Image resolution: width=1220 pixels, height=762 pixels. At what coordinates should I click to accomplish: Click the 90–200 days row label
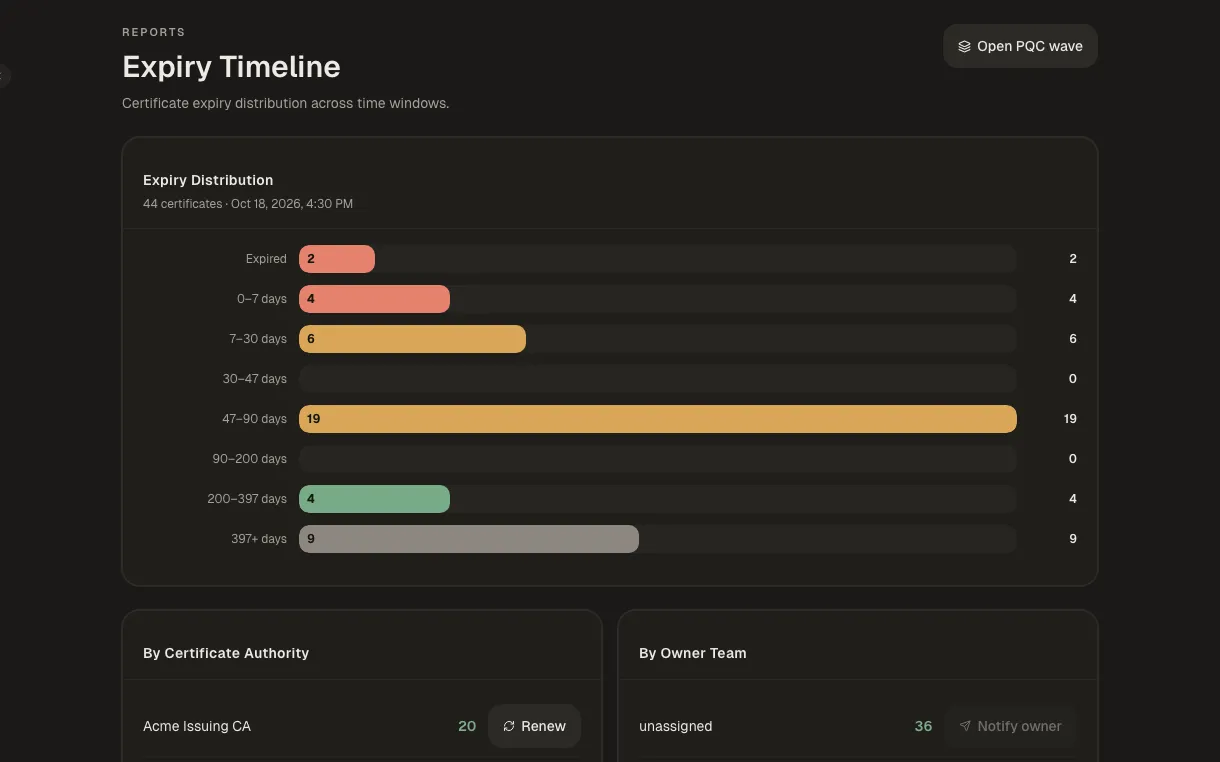click(x=250, y=459)
